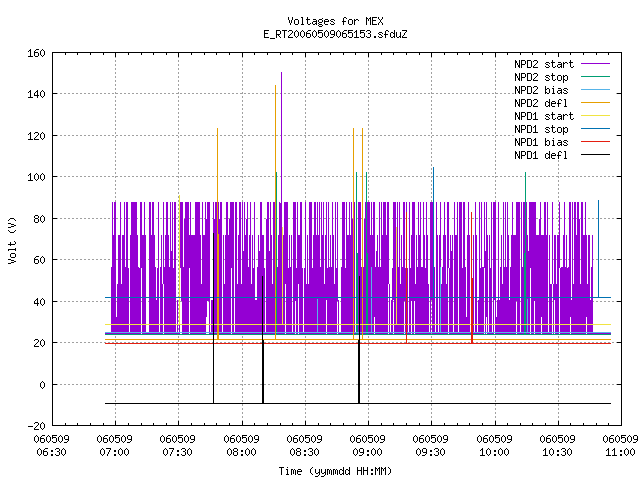
Task: Click the blue NPD1 stop legend line
Action: 596,129
